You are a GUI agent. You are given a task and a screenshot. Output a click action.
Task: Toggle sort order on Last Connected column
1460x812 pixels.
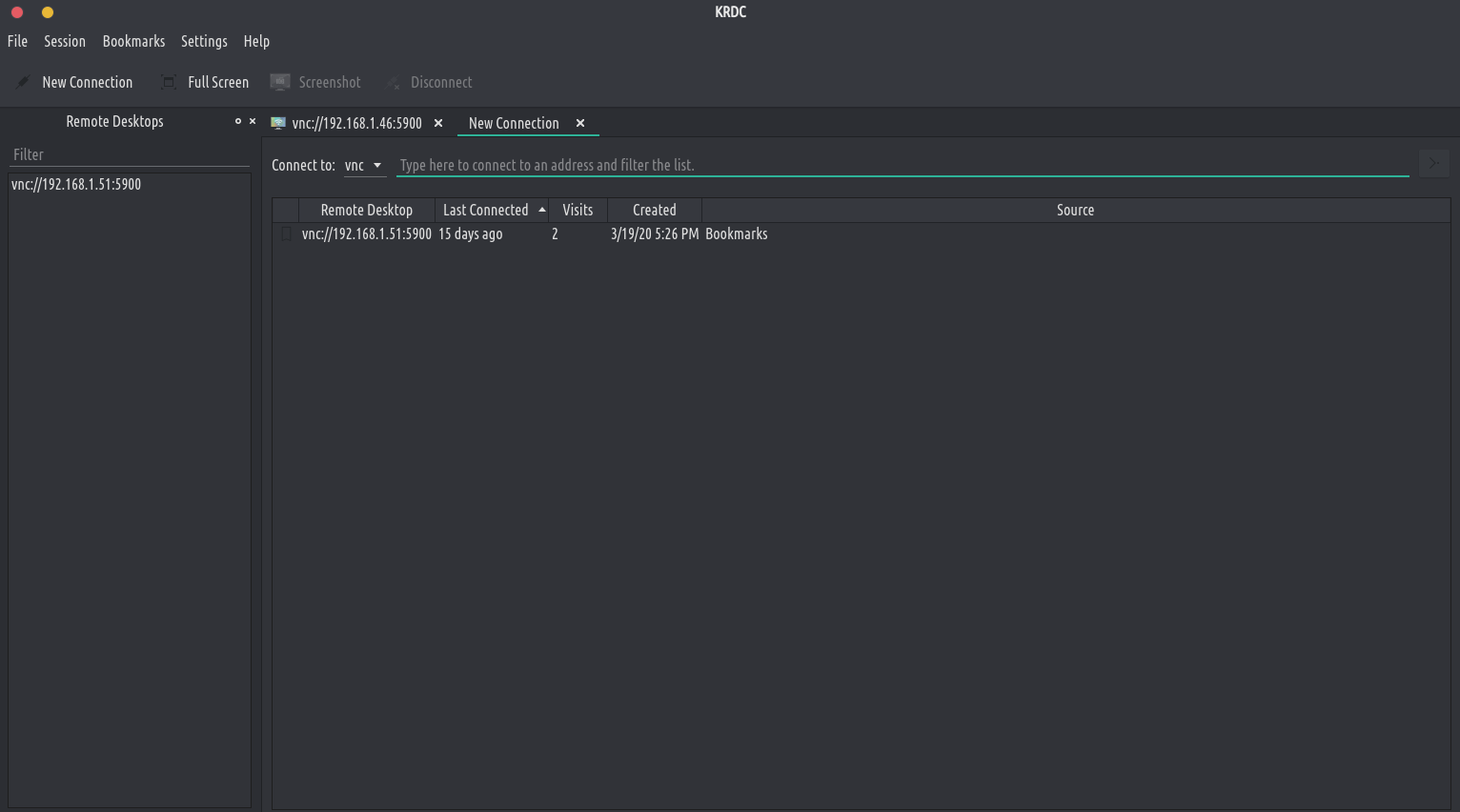point(492,210)
